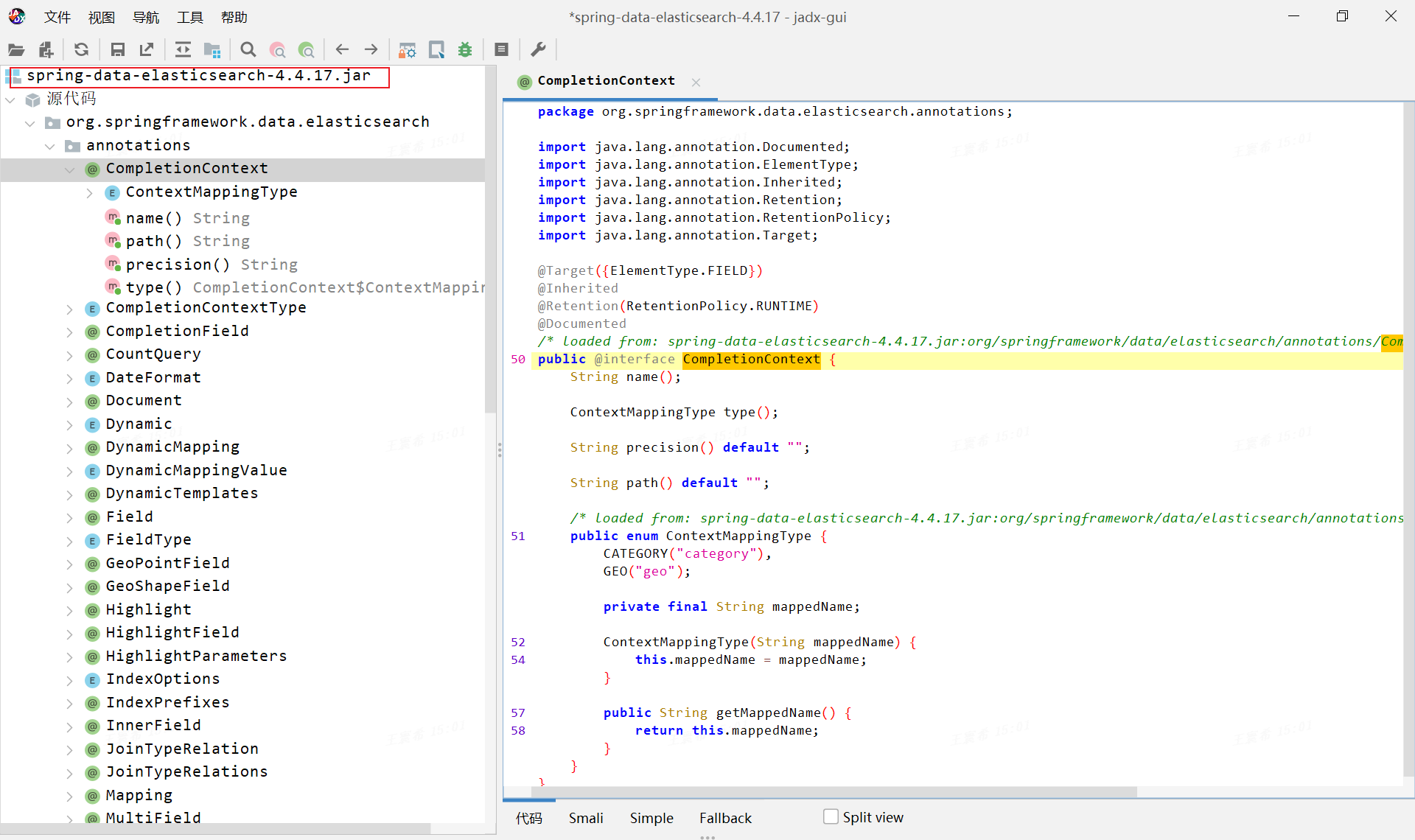Image resolution: width=1415 pixels, height=840 pixels.
Task: Open the 视图 menu
Action: (101, 17)
